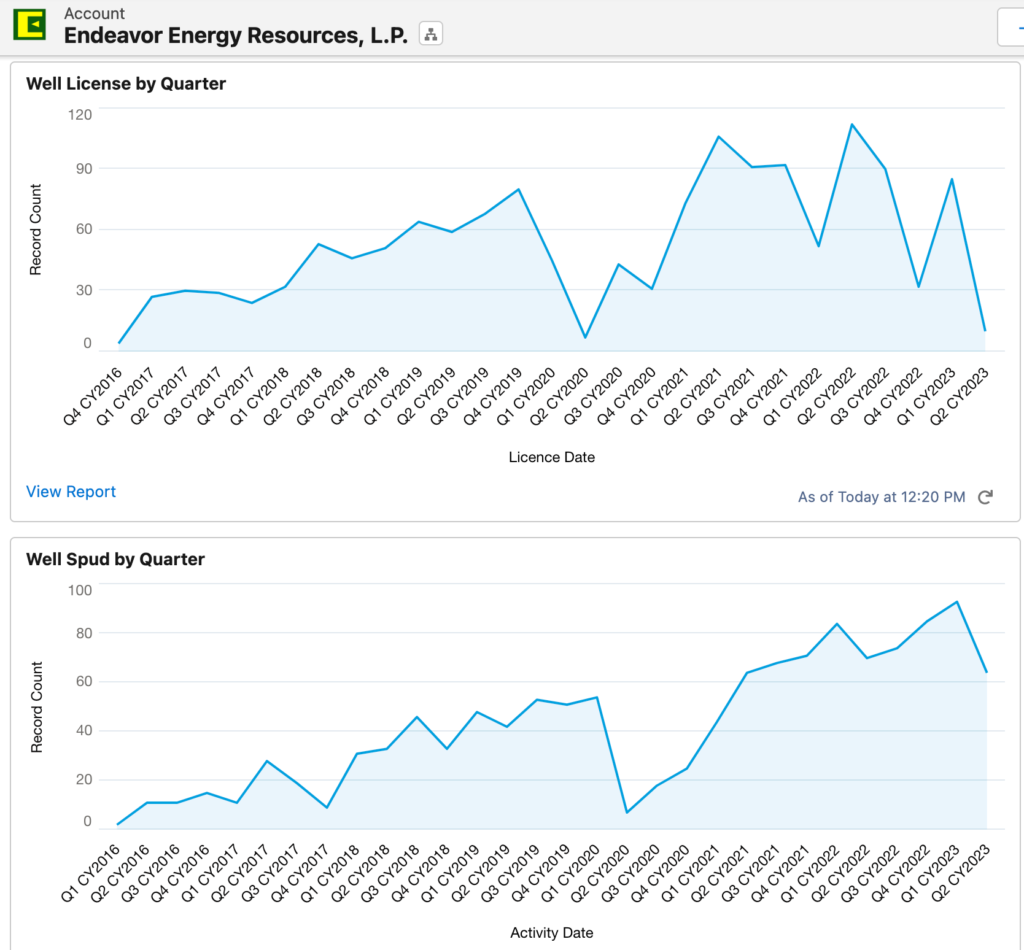The height and width of the screenshot is (950, 1024).
Task: Click 'Q4 CY2016' on the Well License x-axis
Action: pos(93,397)
